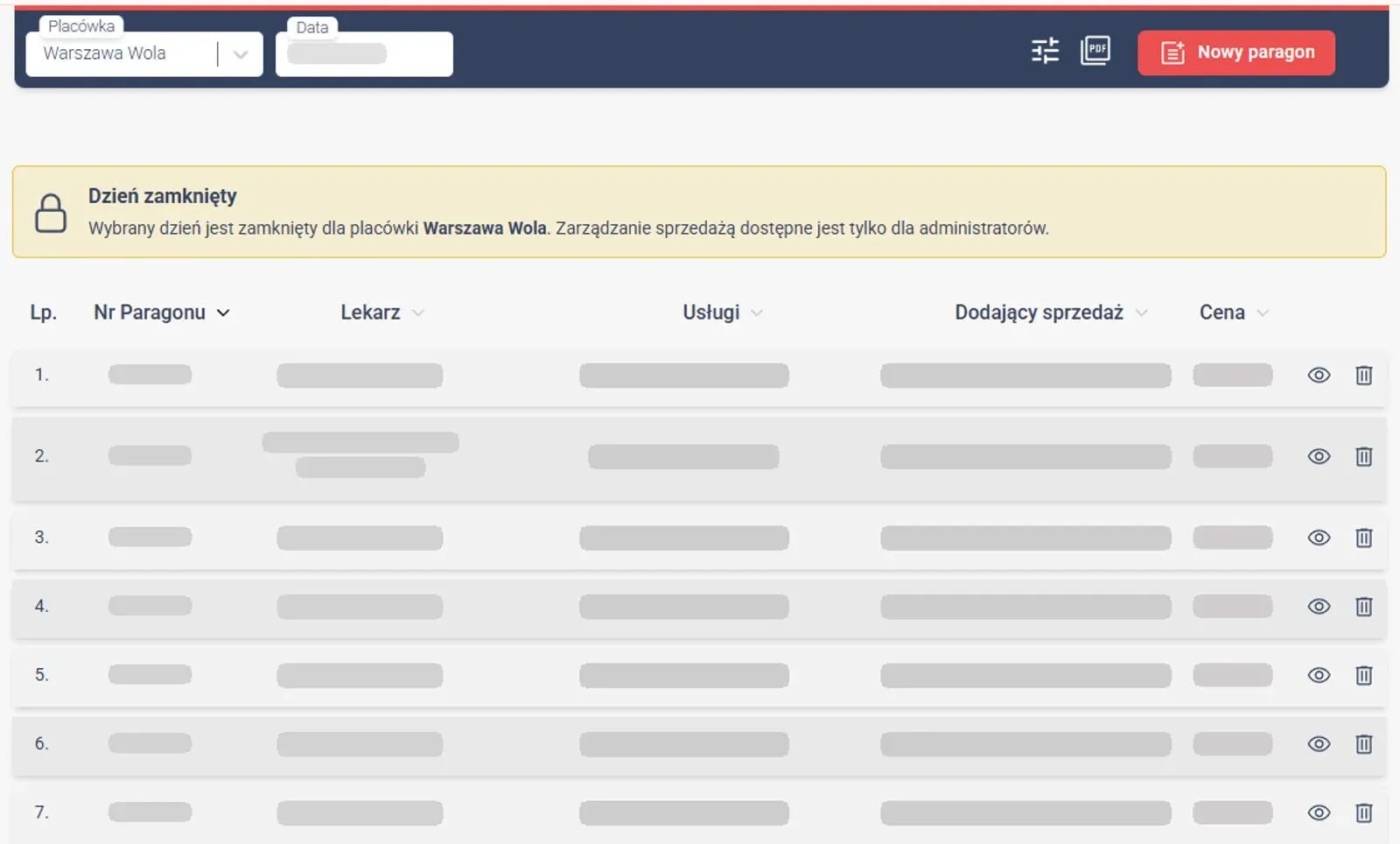View receipt details in row 5

[x=1319, y=675]
